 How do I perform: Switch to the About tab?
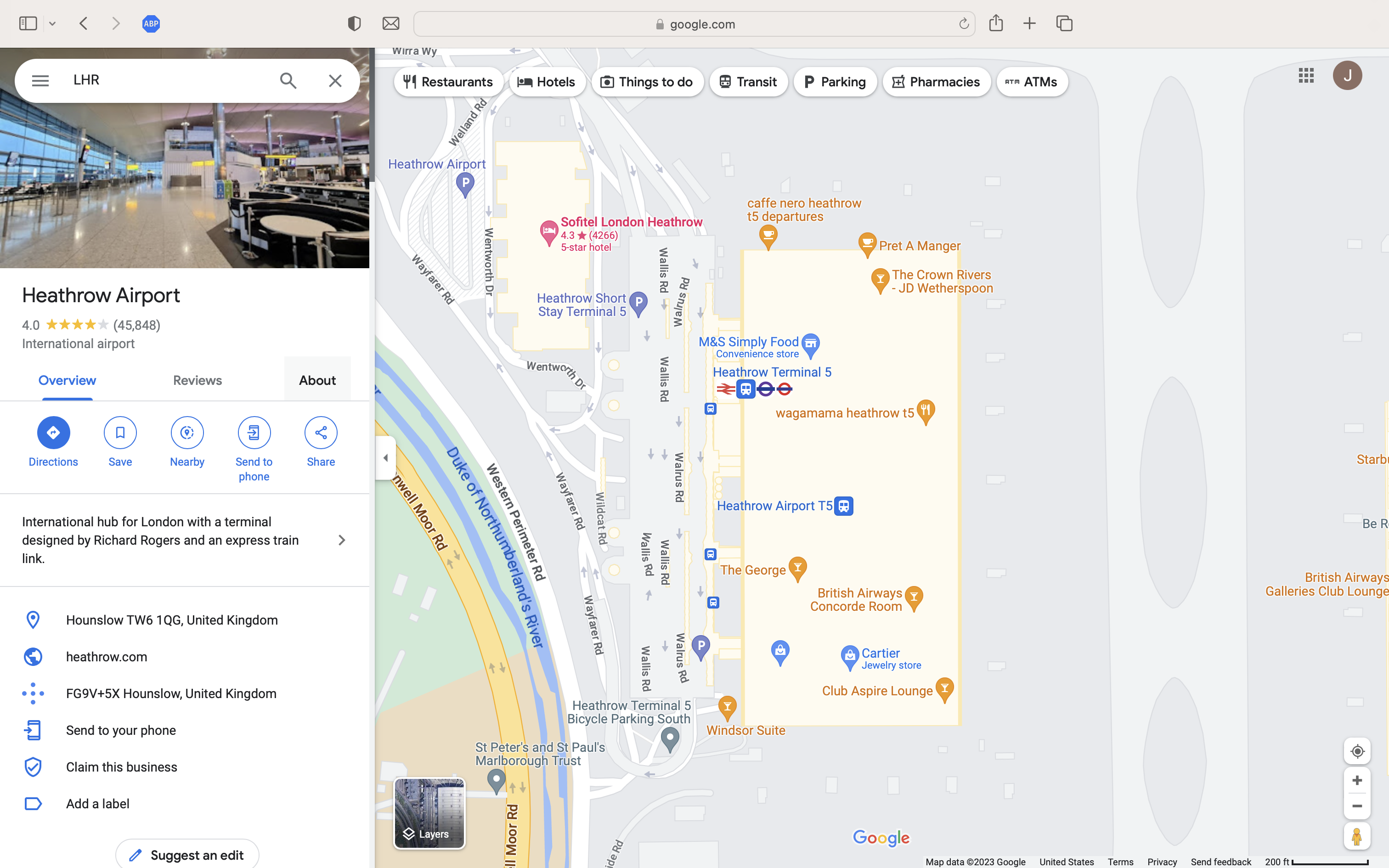coord(317,380)
